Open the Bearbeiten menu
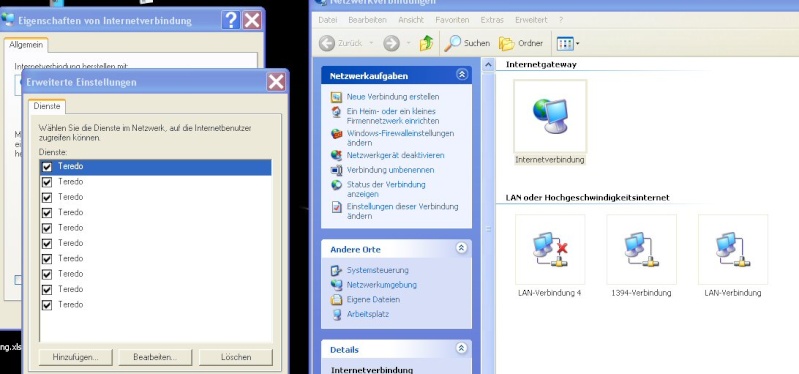The image size is (799, 374). point(367,20)
